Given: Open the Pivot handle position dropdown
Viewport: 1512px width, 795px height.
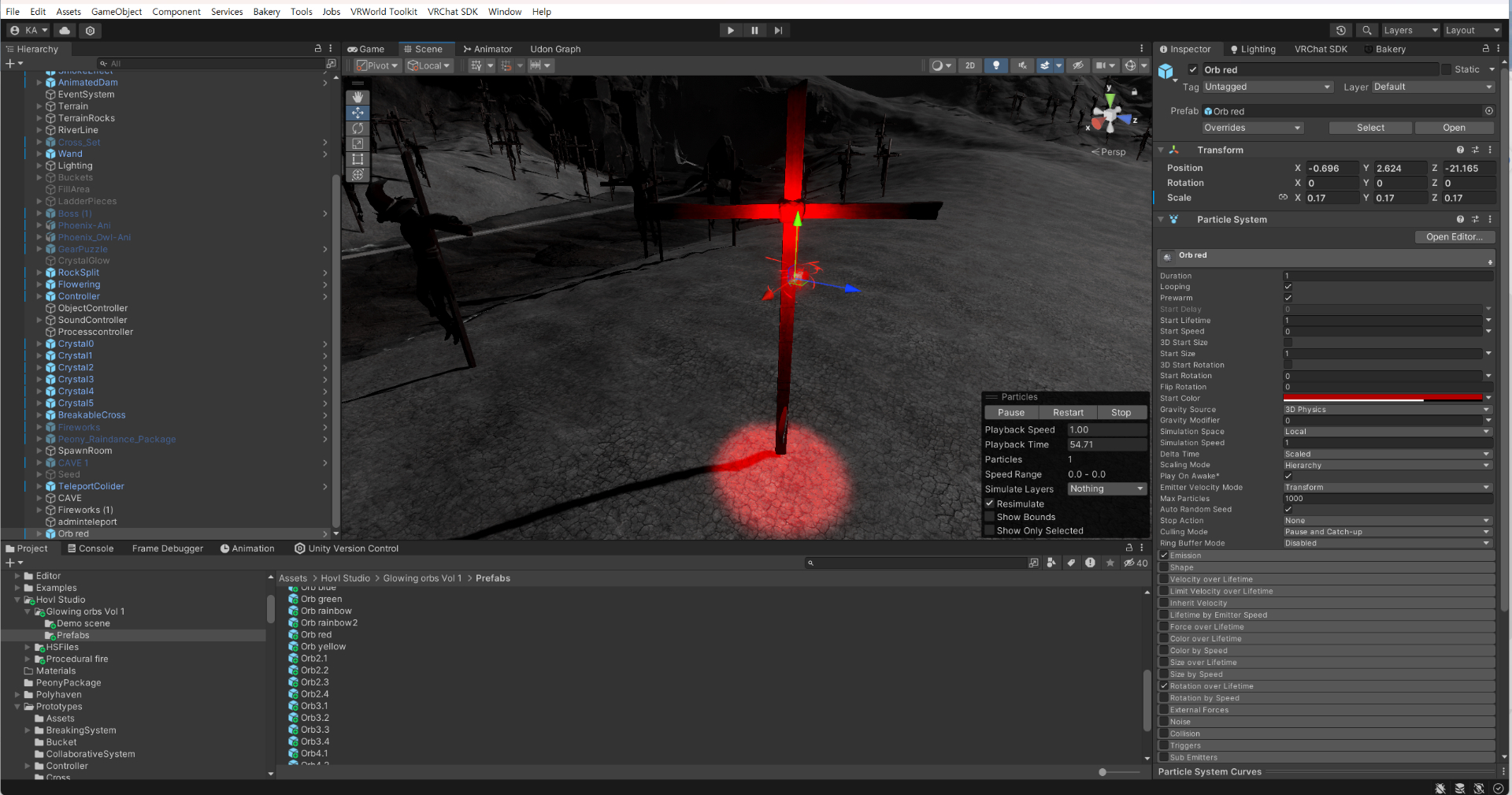Looking at the screenshot, I should point(378,65).
